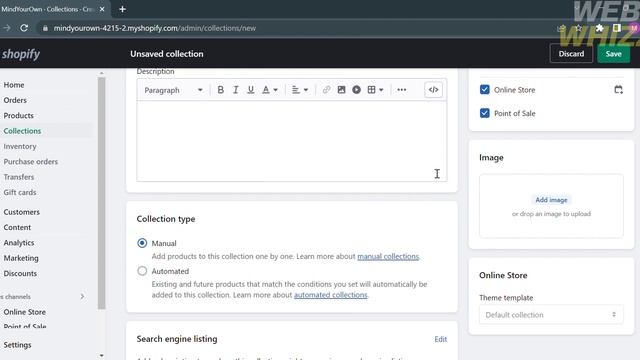Image resolution: width=640 pixels, height=360 pixels.
Task: Toggle italic formatting in description editor
Action: click(x=236, y=90)
